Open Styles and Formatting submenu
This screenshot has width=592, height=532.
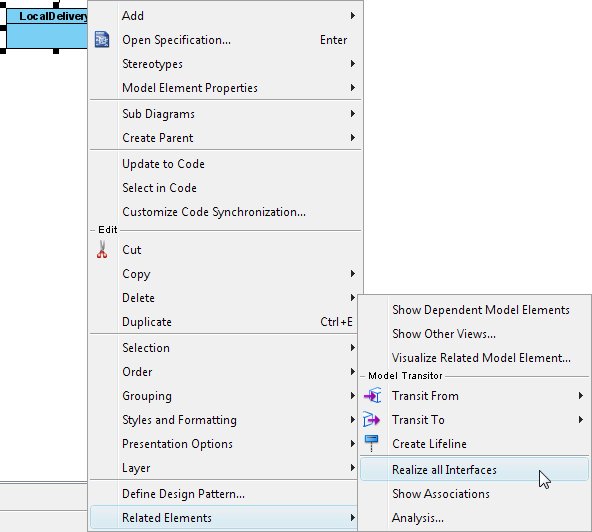(x=224, y=419)
